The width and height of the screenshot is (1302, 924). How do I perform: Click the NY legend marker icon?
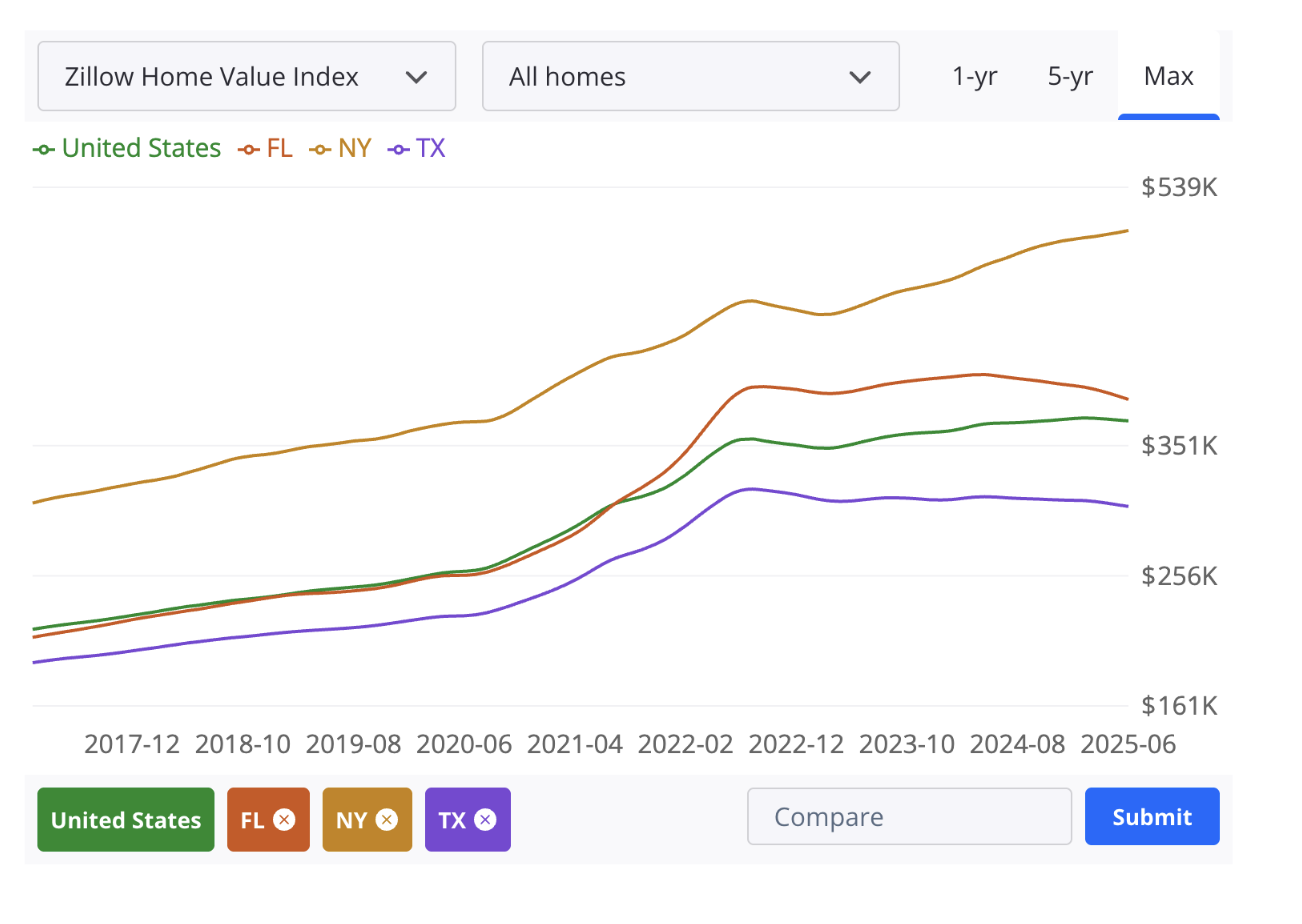[x=320, y=149]
